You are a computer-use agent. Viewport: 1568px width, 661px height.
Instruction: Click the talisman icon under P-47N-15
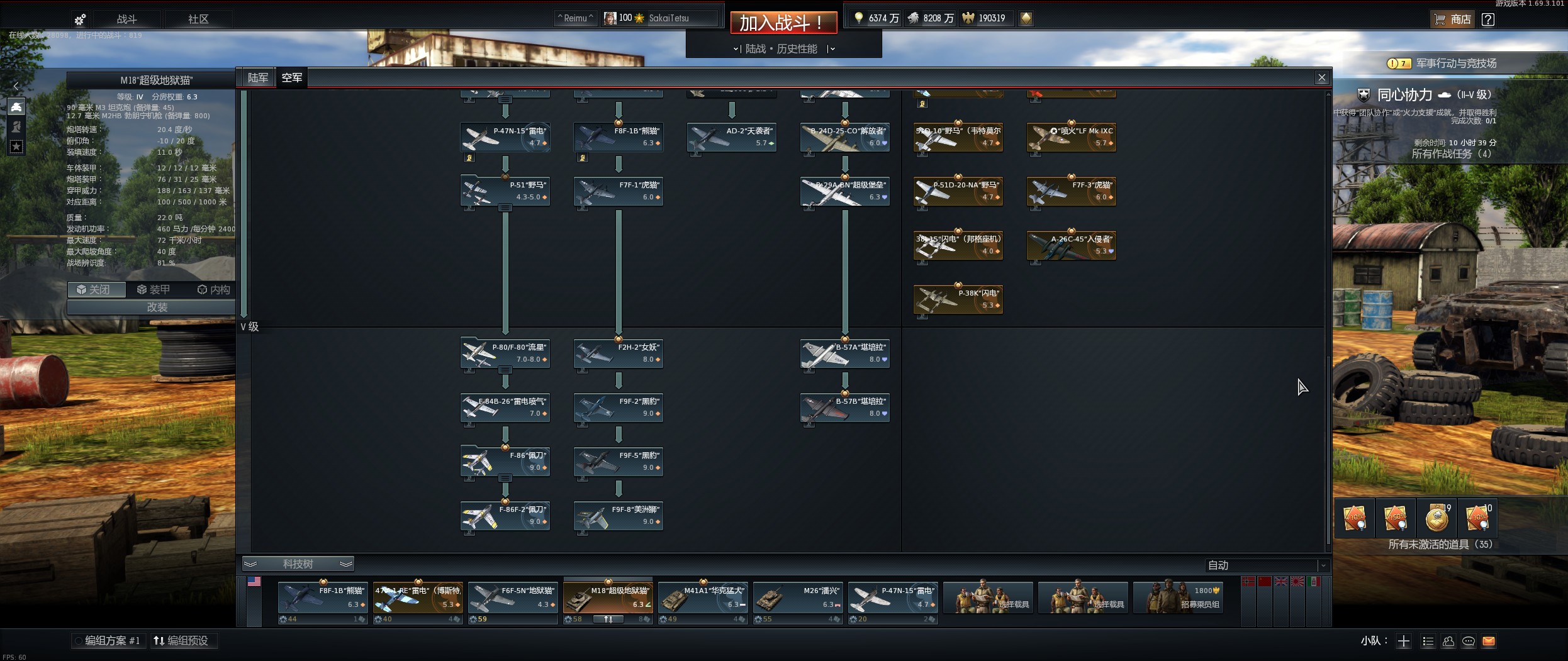click(x=469, y=158)
